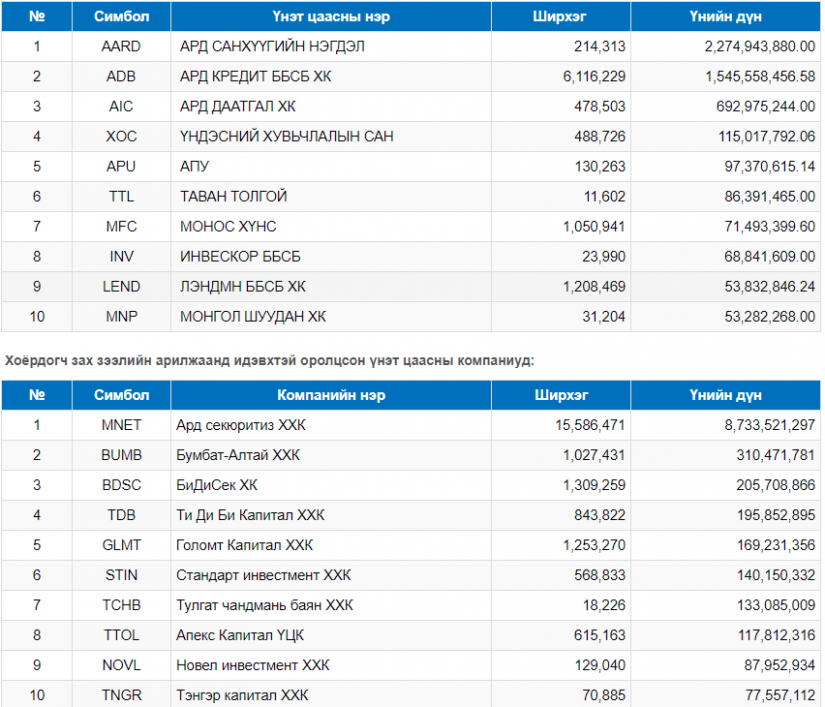The height and width of the screenshot is (707, 825).
Task: Select the TNGR symbol cell
Action: pos(121,694)
